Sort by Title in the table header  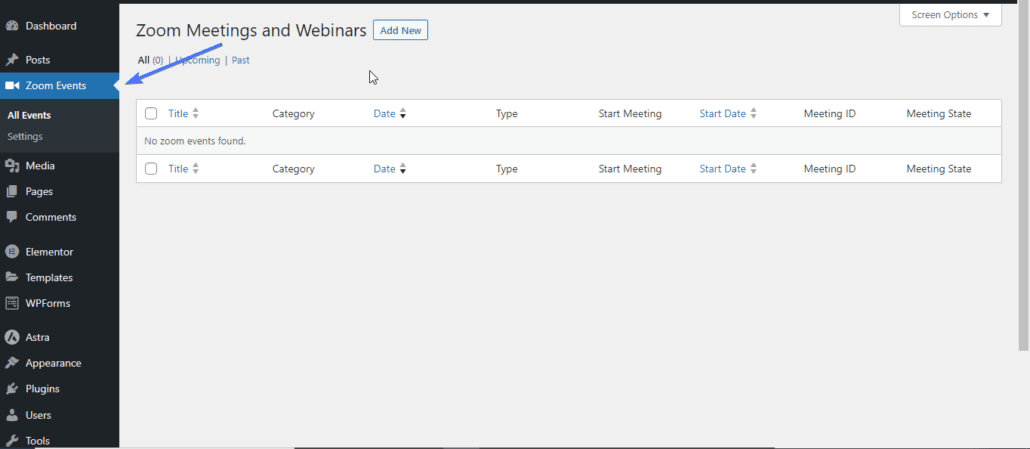coord(178,114)
